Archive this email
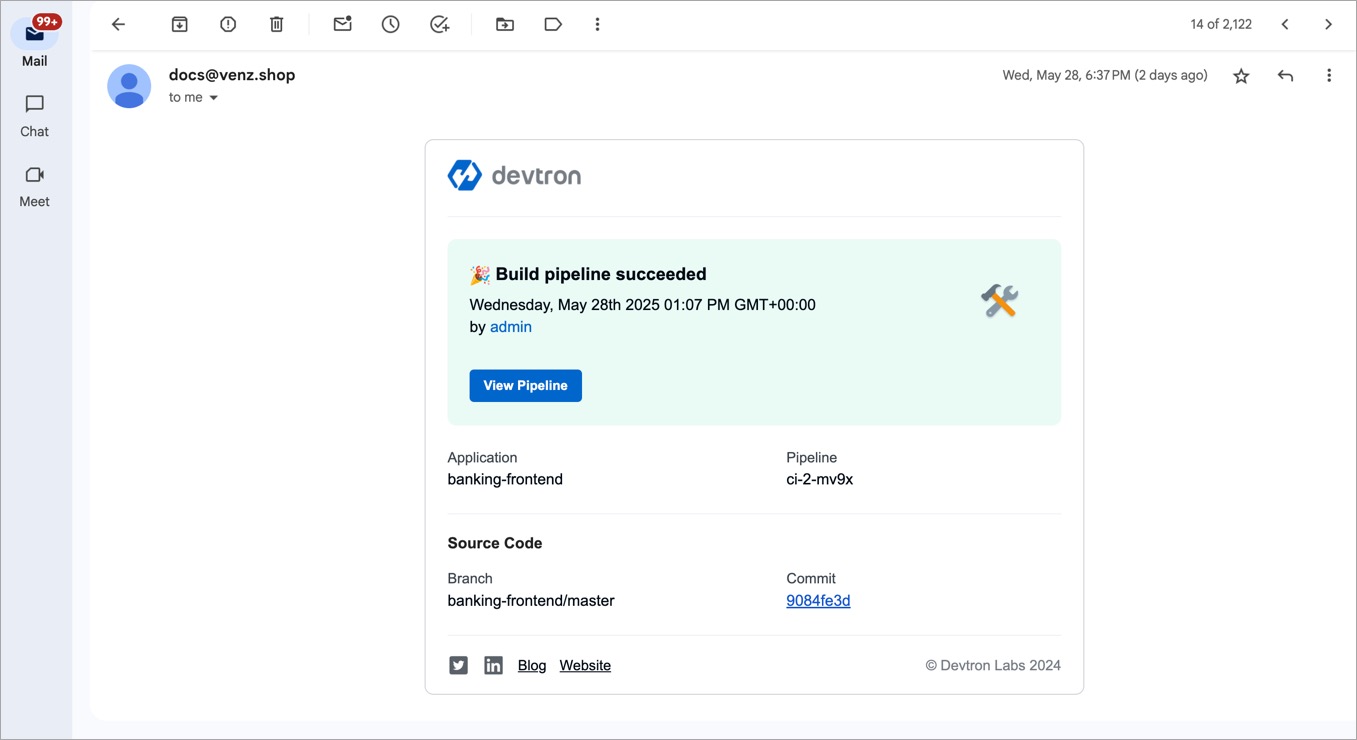1357x740 pixels. [180, 25]
